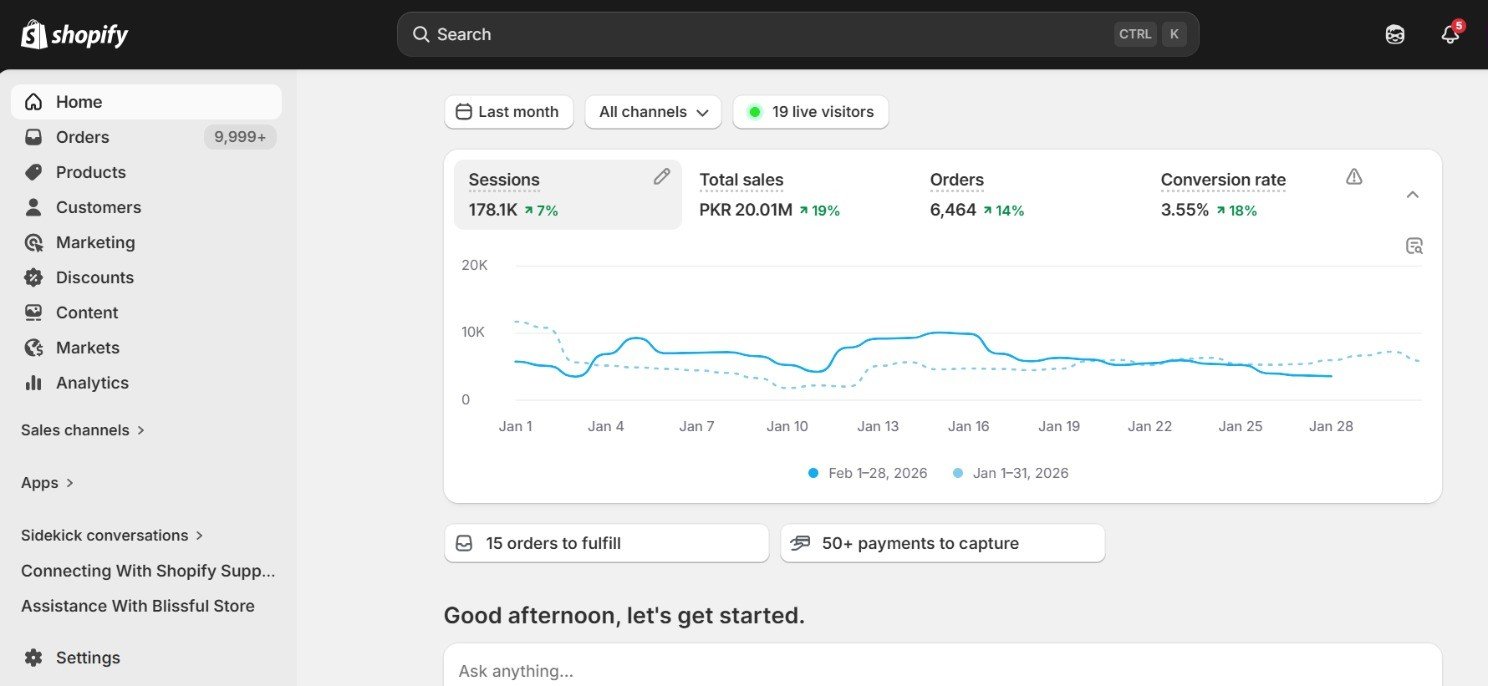The image size is (1488, 686).
Task: Expand Sidekick conversations section
Action: 112,535
